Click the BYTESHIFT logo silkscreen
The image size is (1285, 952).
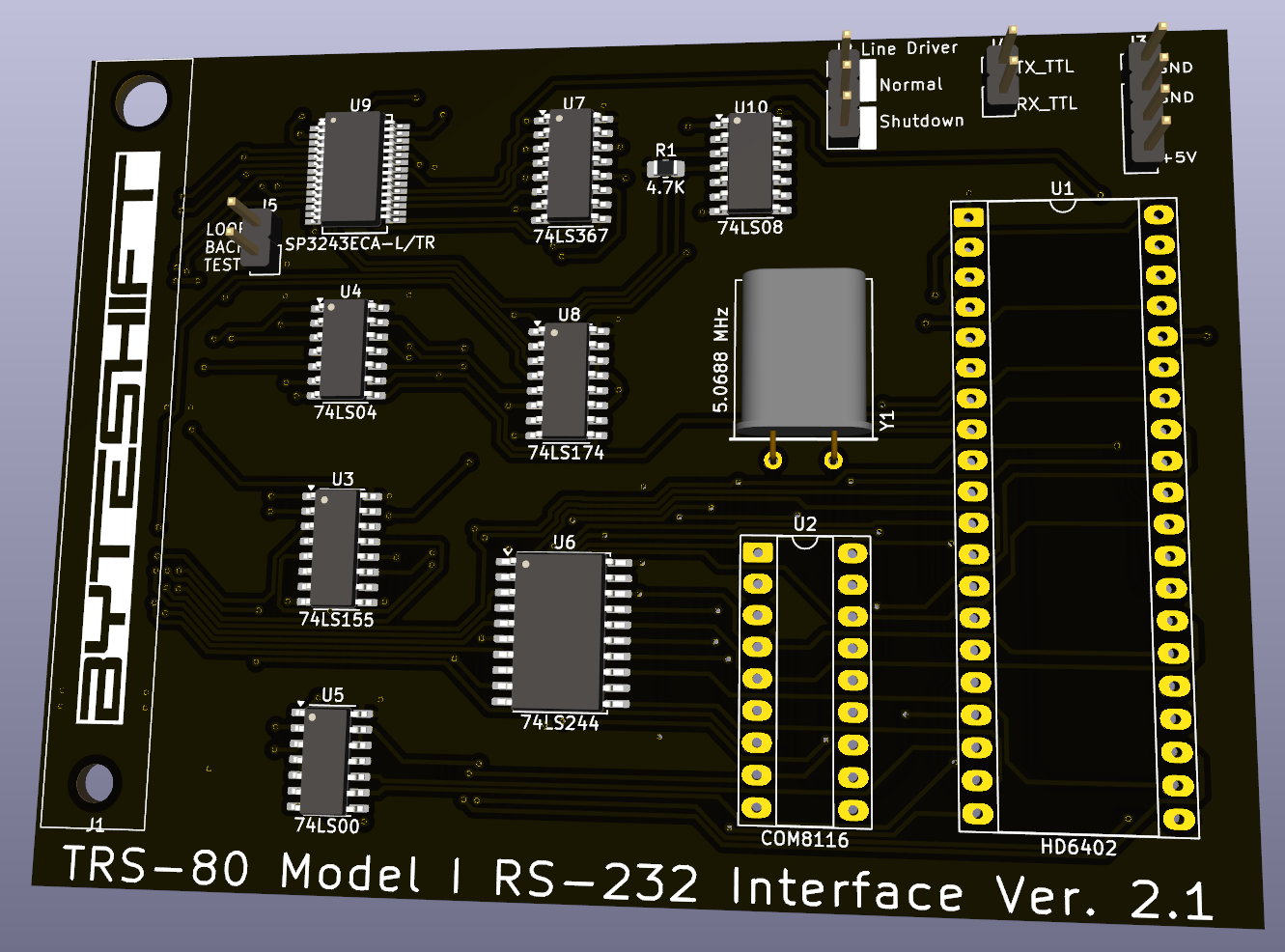[x=117, y=435]
